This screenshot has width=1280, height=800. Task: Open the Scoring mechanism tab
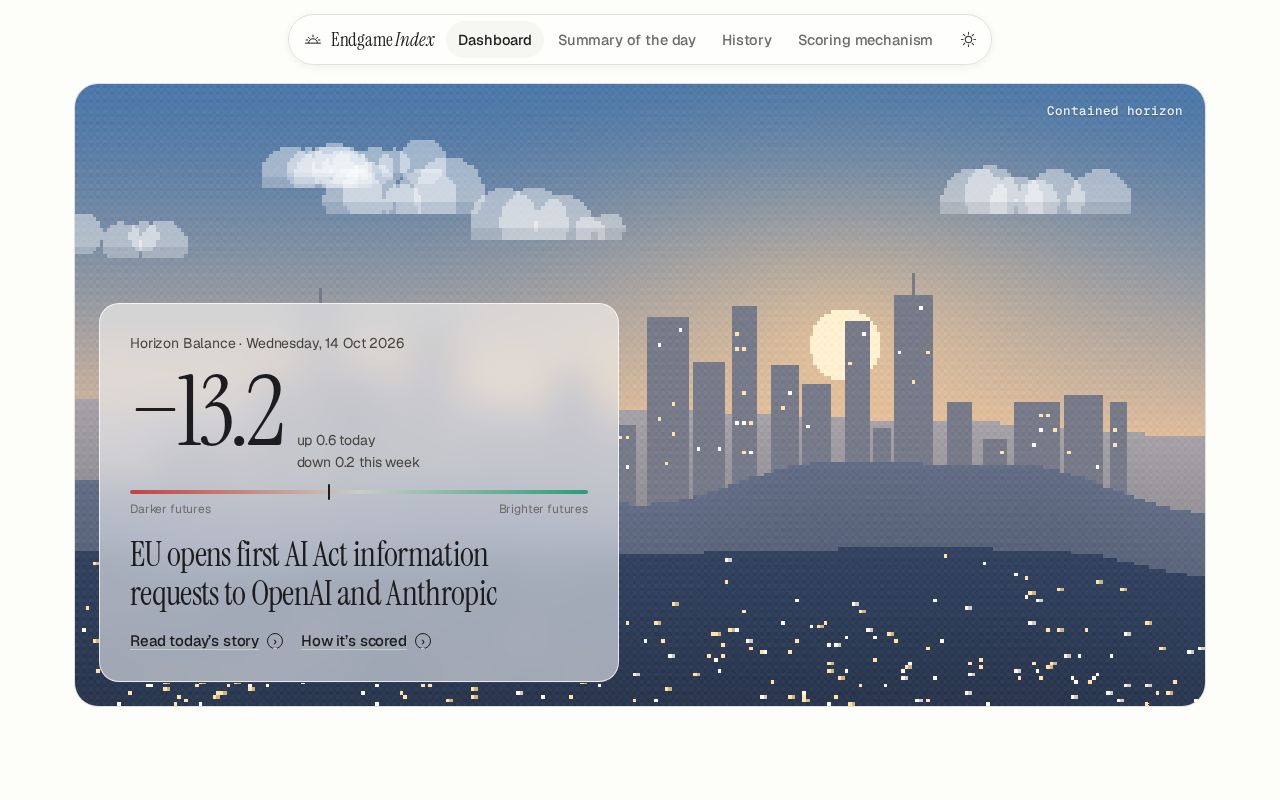click(865, 40)
